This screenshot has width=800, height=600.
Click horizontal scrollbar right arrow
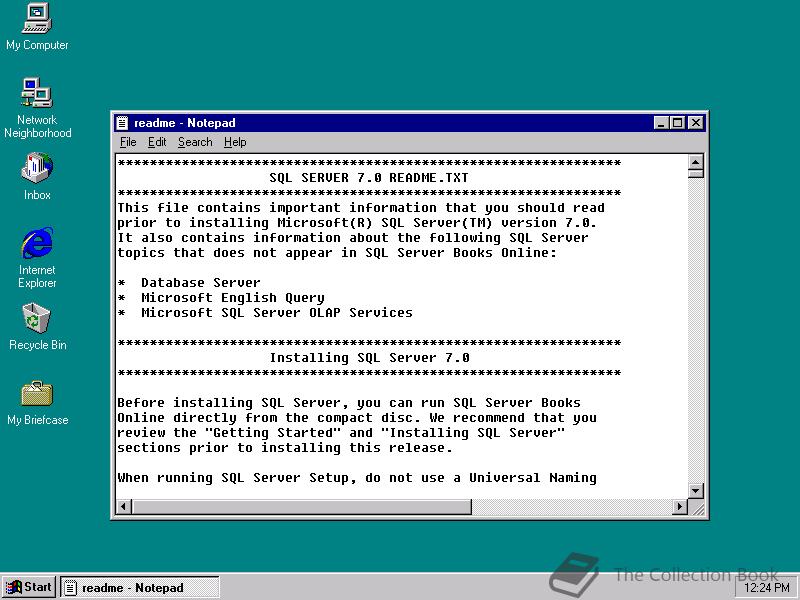(x=679, y=507)
